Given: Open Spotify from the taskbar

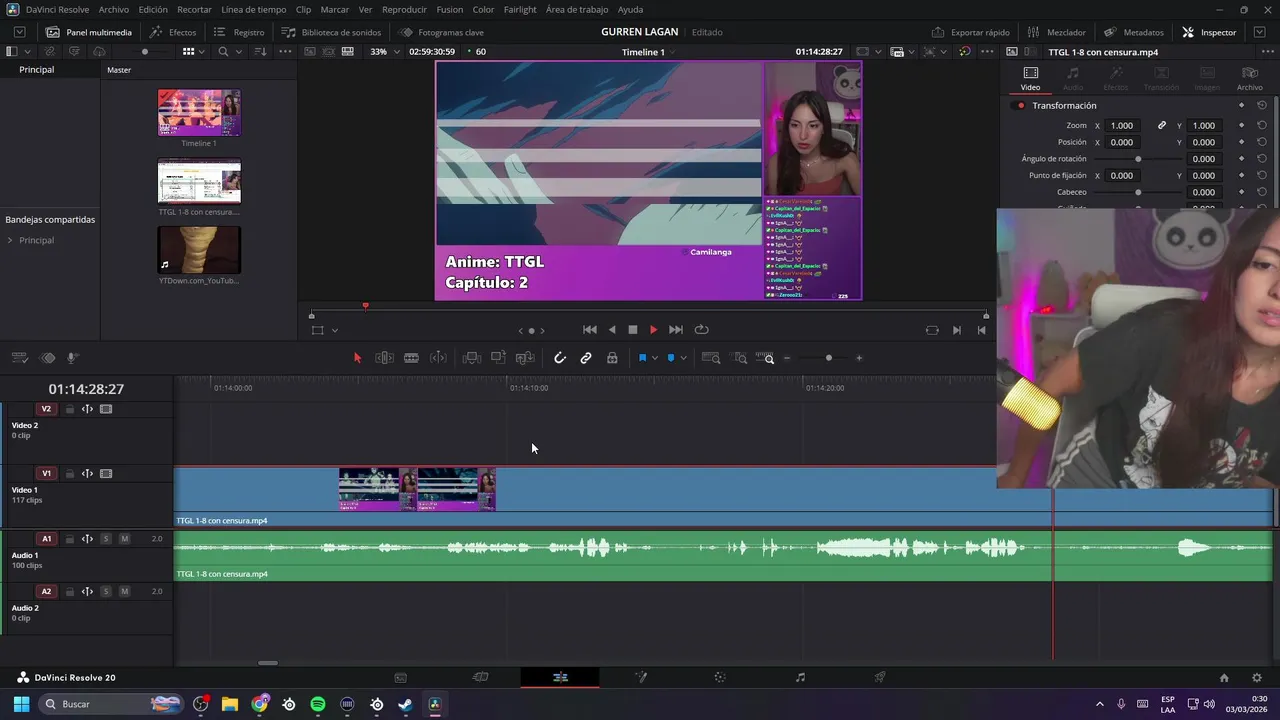Looking at the screenshot, I should (318, 704).
